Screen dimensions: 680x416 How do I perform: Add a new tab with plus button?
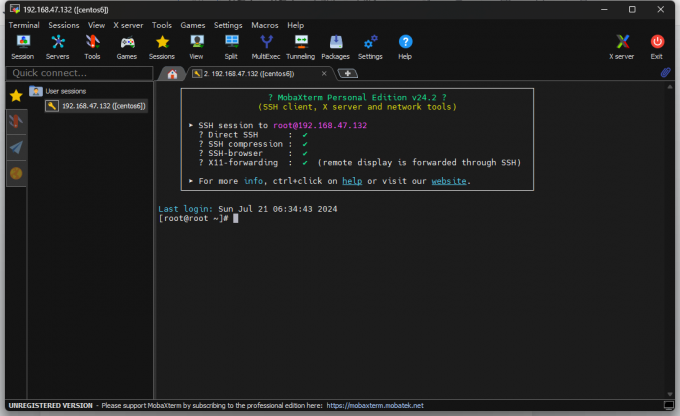point(347,73)
